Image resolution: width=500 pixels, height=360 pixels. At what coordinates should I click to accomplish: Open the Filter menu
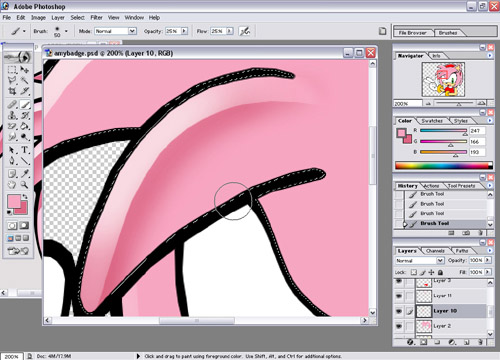pos(96,17)
